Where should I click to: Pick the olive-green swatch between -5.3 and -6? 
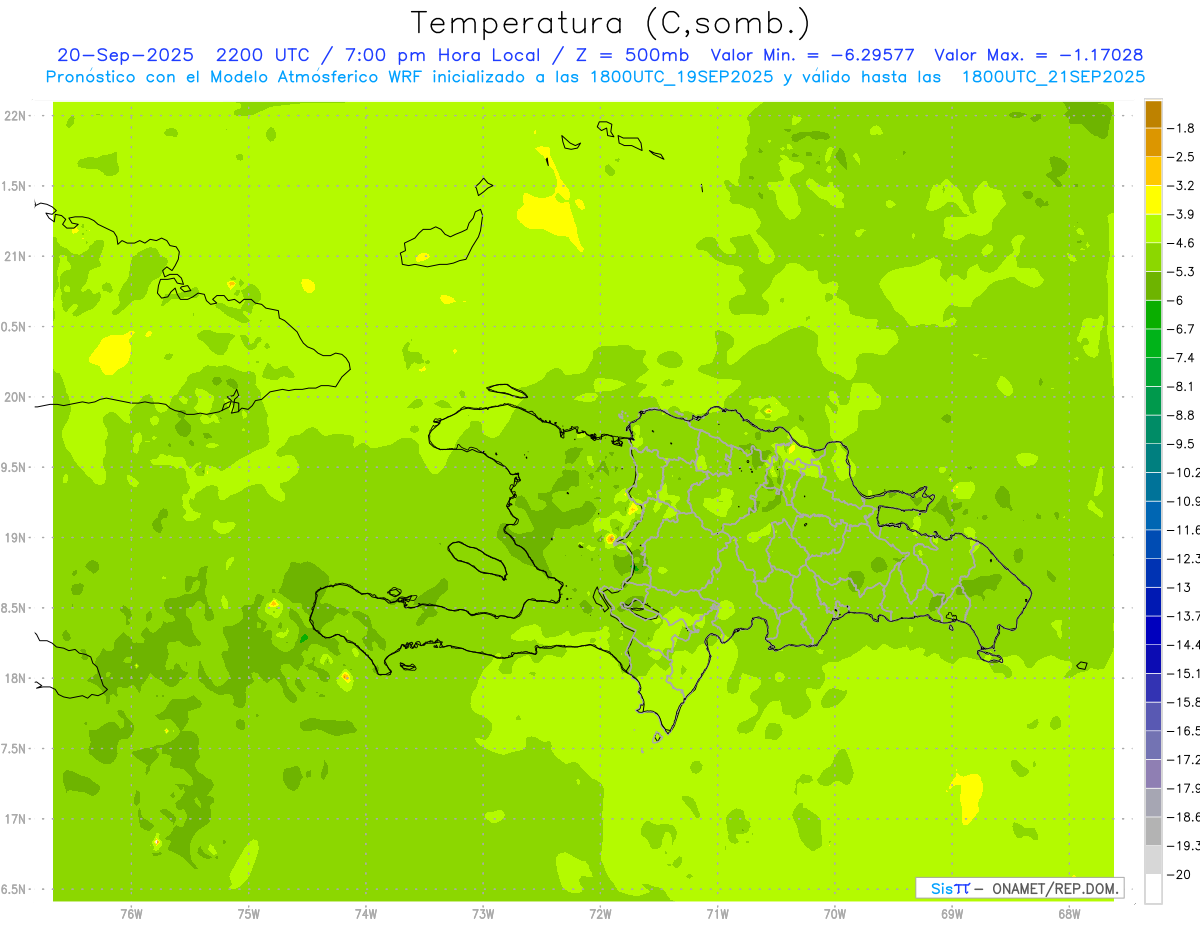pyautogui.click(x=1153, y=286)
